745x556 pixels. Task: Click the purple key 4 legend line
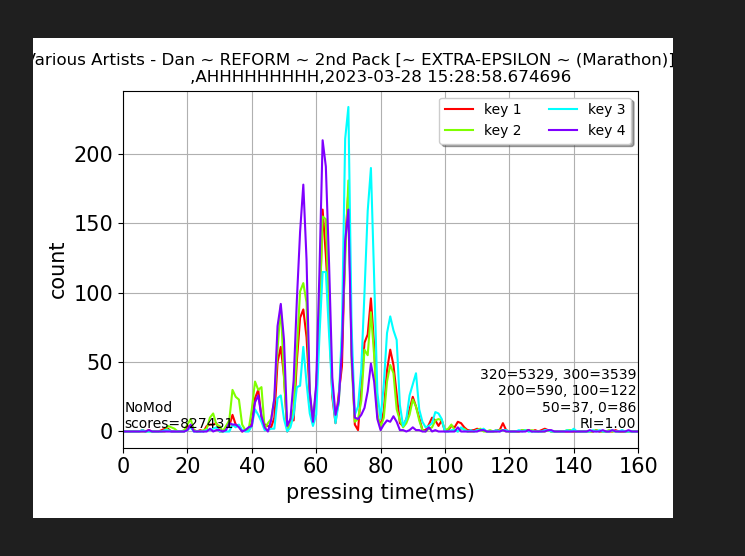563,130
